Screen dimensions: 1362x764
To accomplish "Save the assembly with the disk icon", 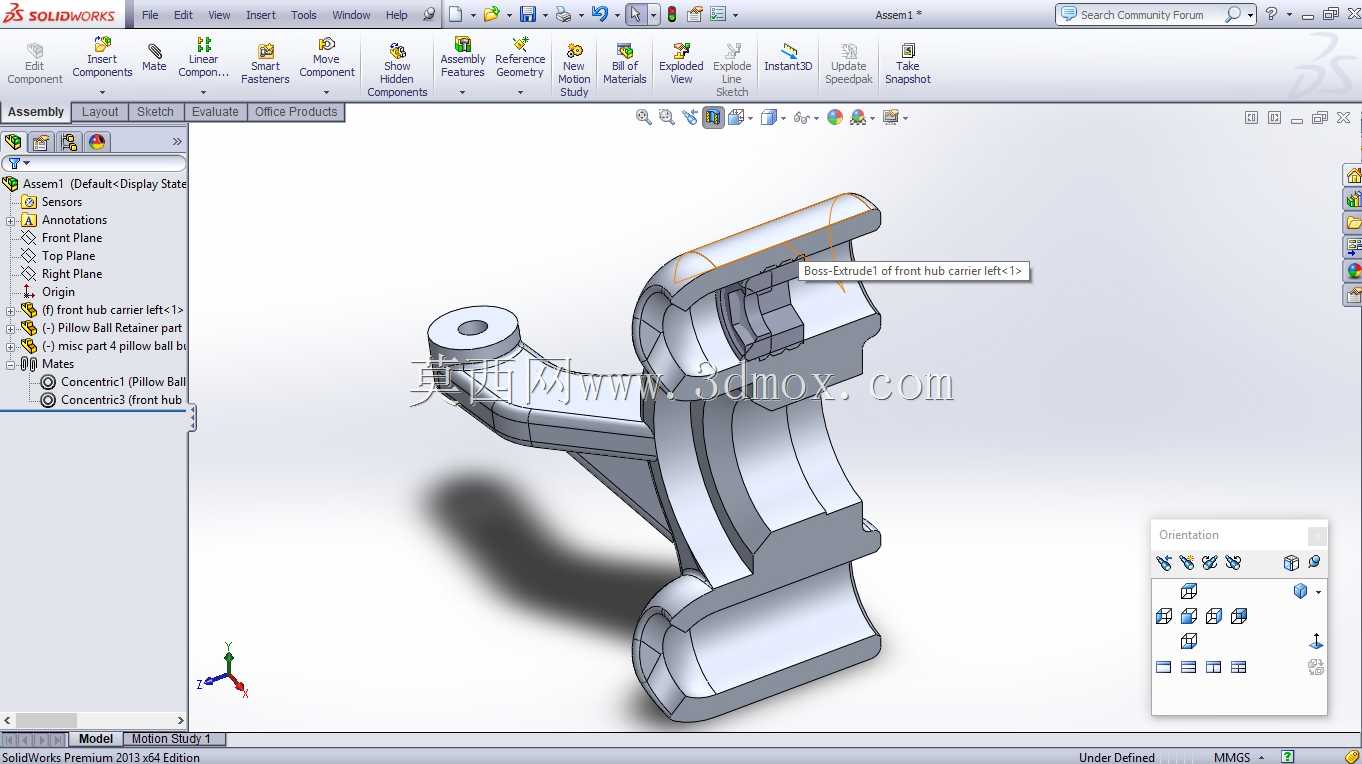I will 528,14.
